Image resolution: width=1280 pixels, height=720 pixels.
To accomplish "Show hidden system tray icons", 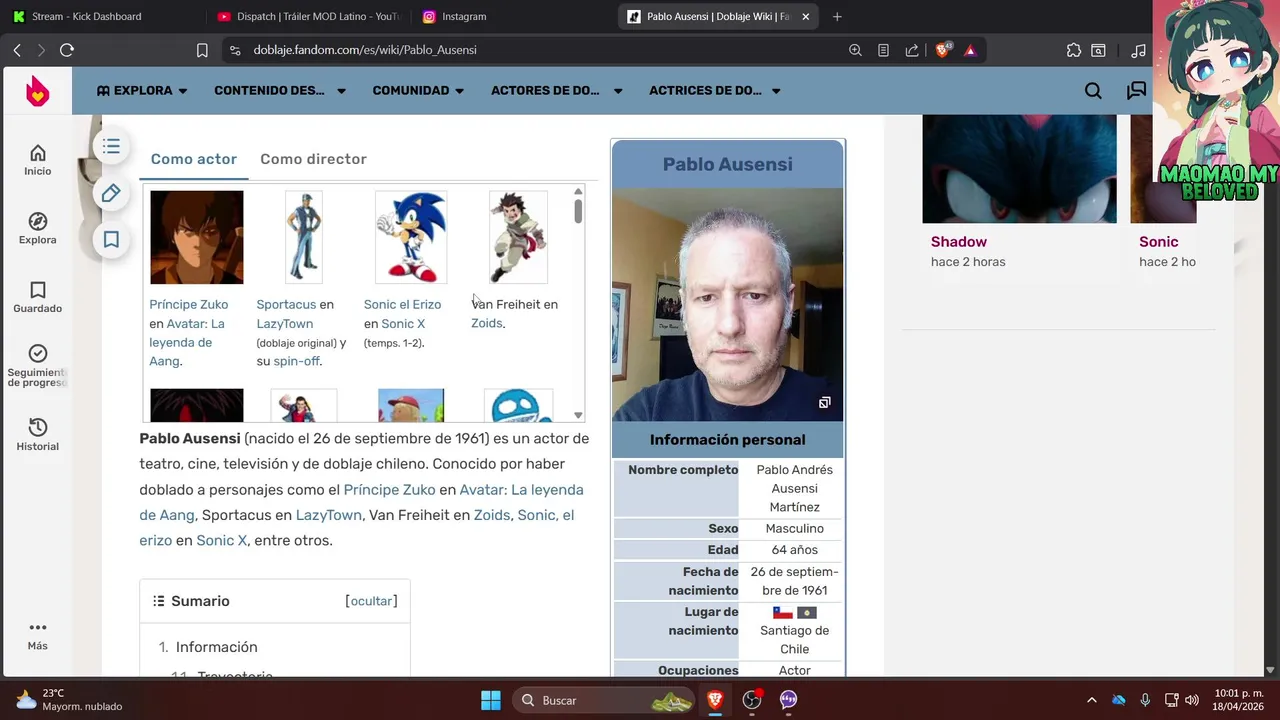I will click(1091, 700).
